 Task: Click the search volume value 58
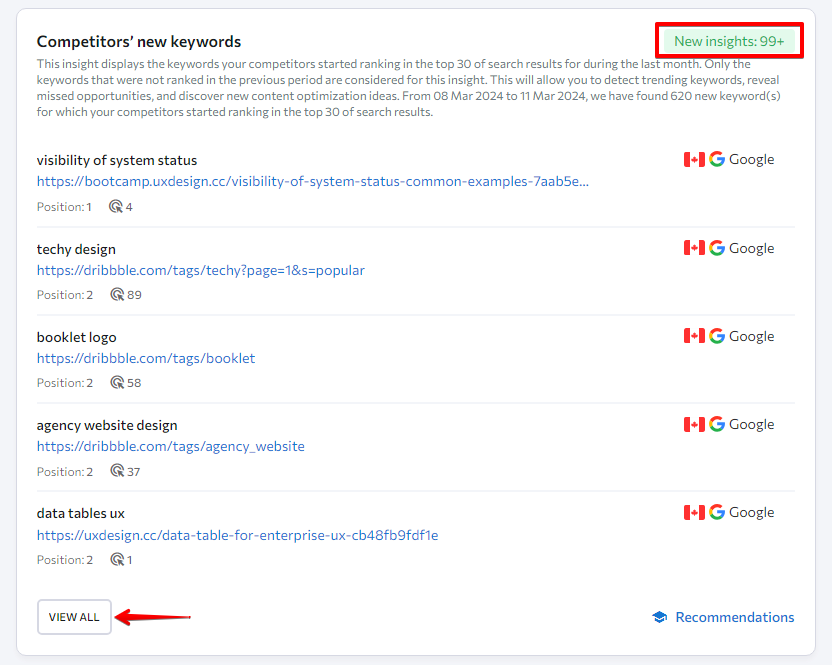(134, 383)
